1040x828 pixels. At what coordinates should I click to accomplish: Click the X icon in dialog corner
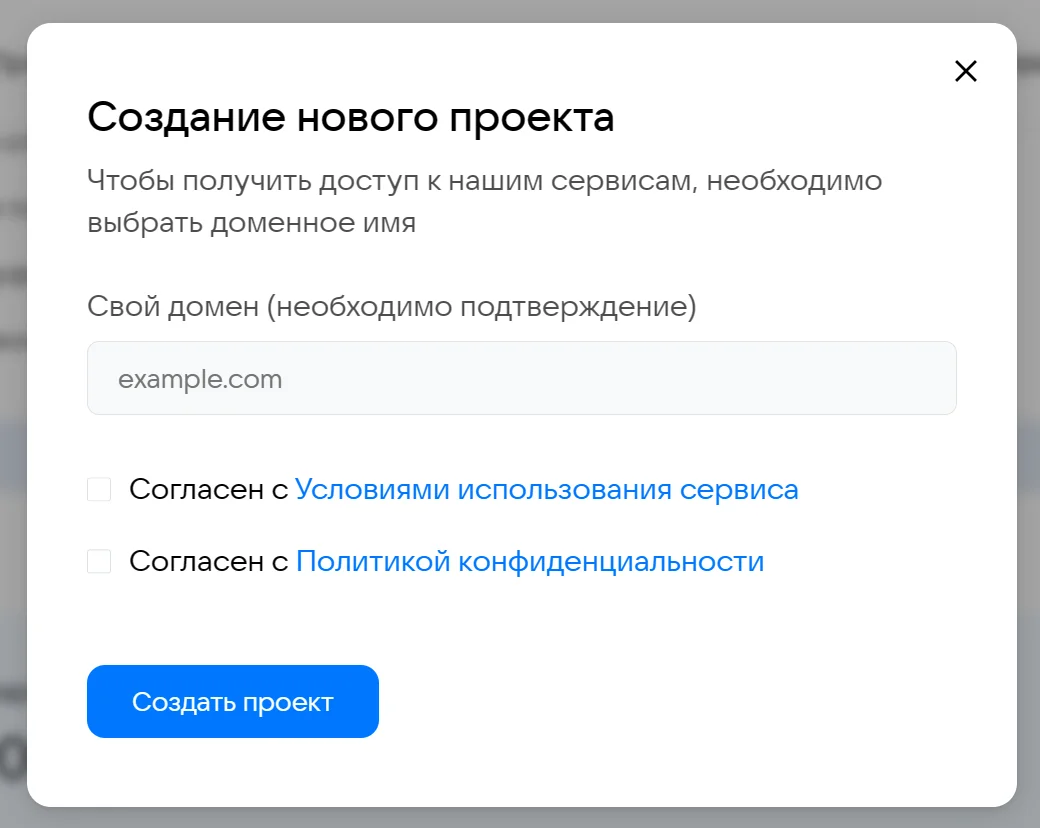[965, 71]
